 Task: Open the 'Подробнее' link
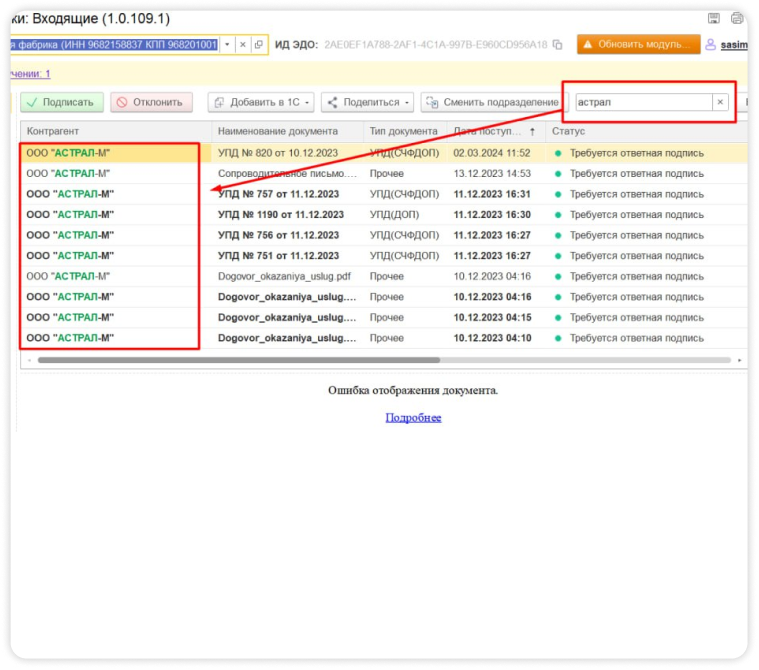pyautogui.click(x=413, y=418)
